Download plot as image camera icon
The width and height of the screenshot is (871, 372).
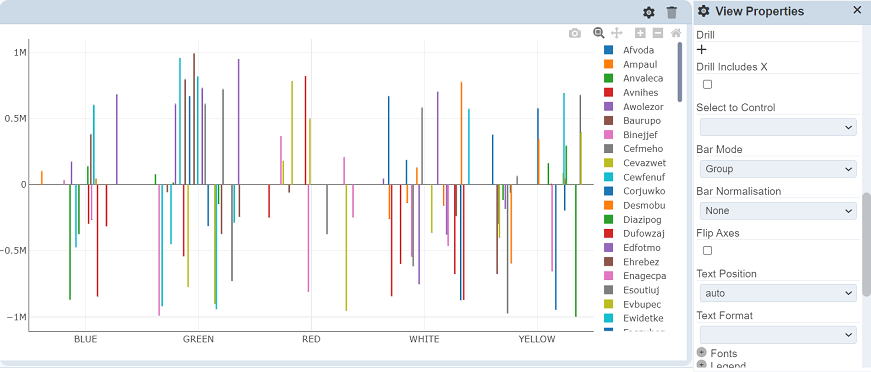click(x=574, y=33)
